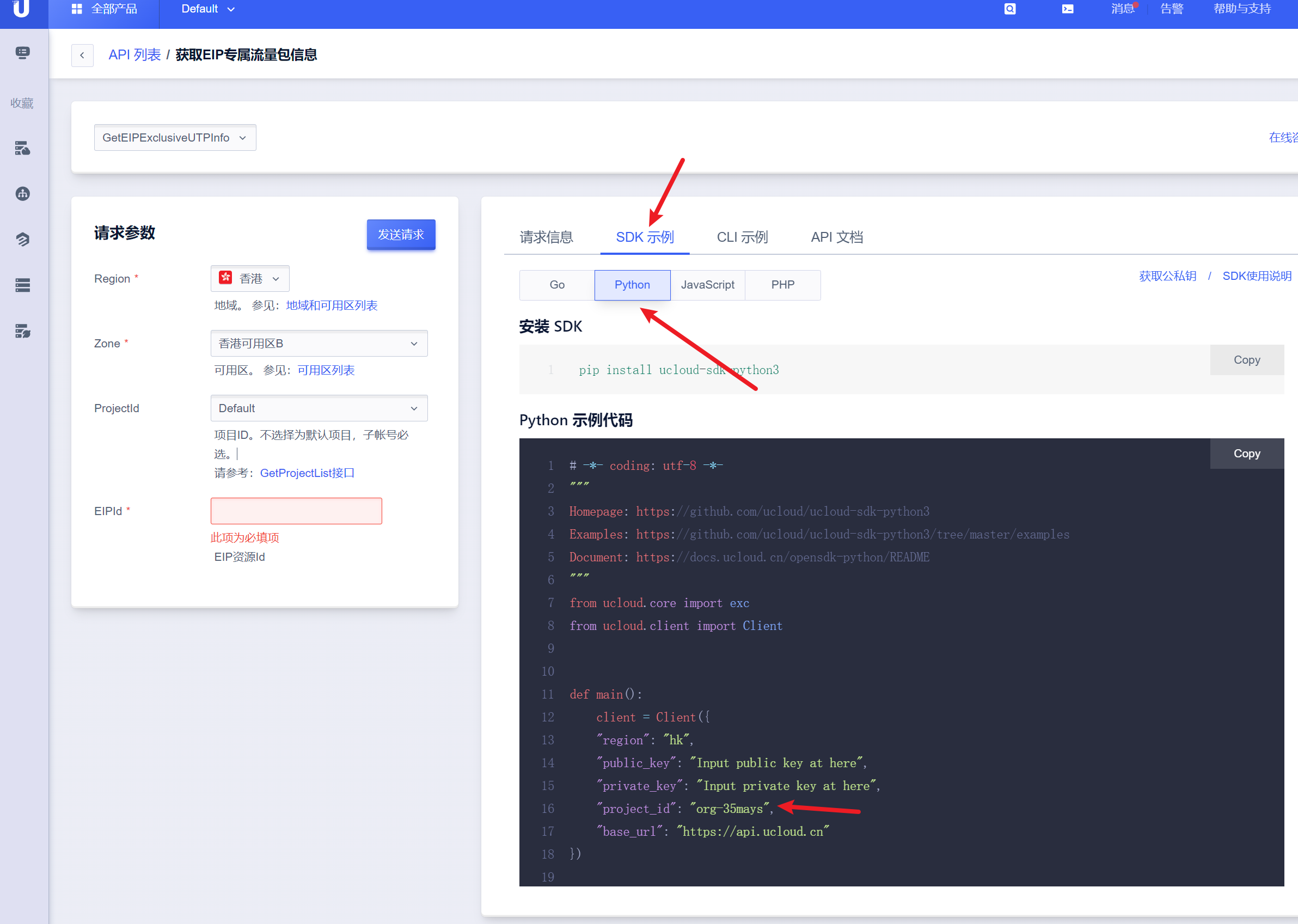The image size is (1298, 924).
Task: Open the ProjectId Default dropdown
Action: 319,408
